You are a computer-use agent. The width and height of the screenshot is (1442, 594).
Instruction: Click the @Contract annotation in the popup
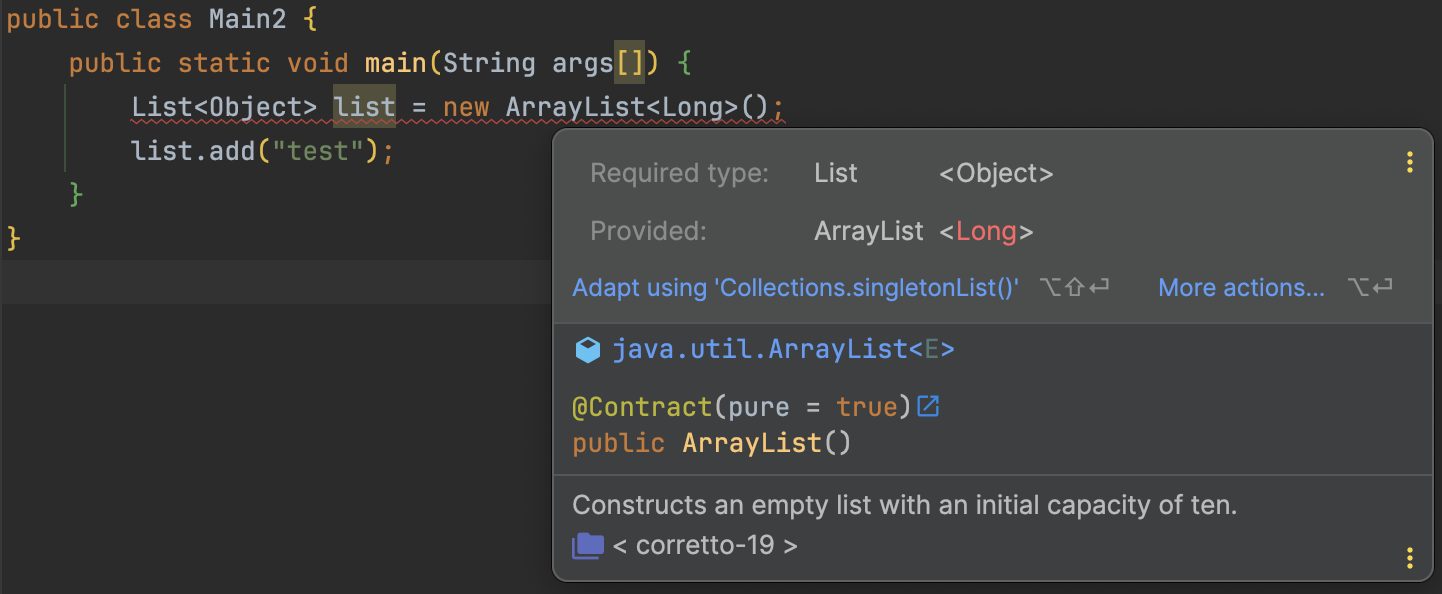641,407
